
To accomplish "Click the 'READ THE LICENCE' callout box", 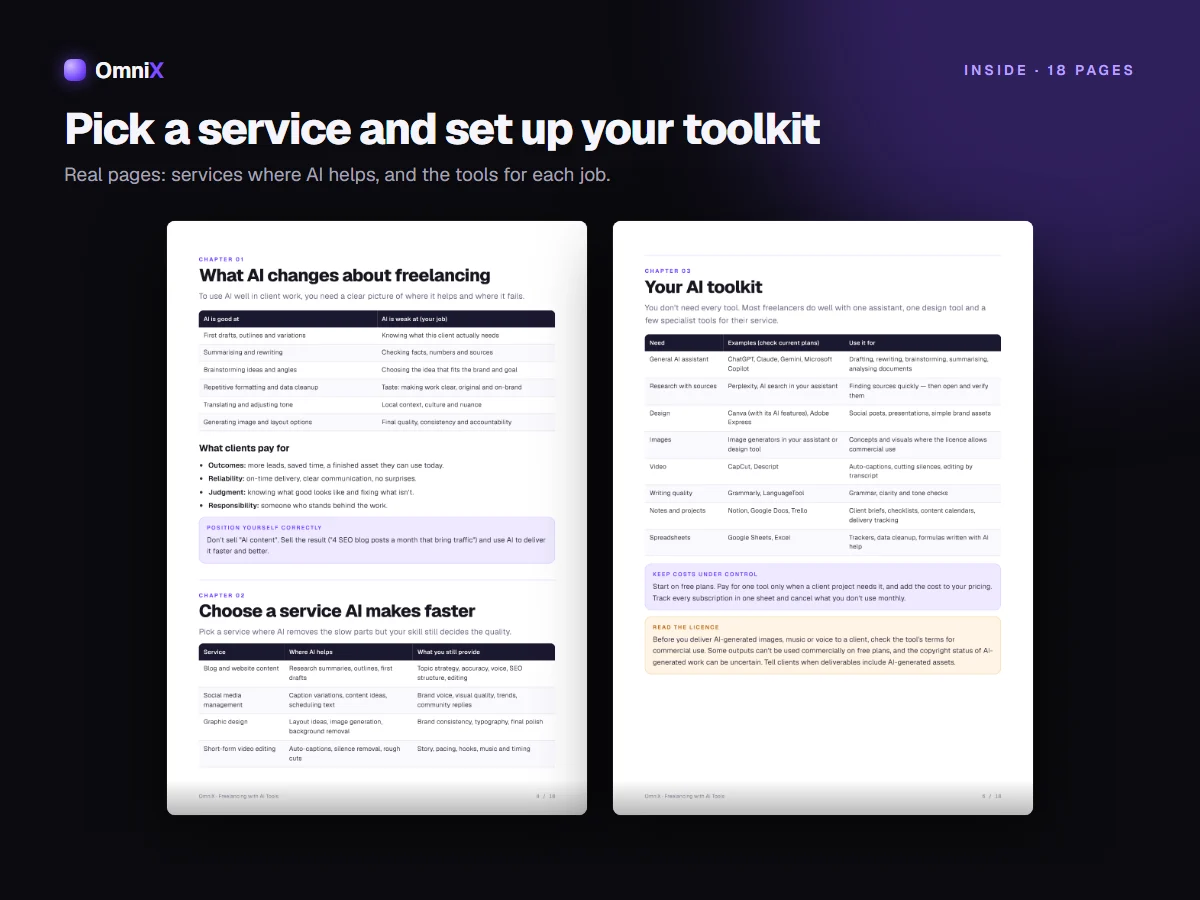I will (823, 645).
